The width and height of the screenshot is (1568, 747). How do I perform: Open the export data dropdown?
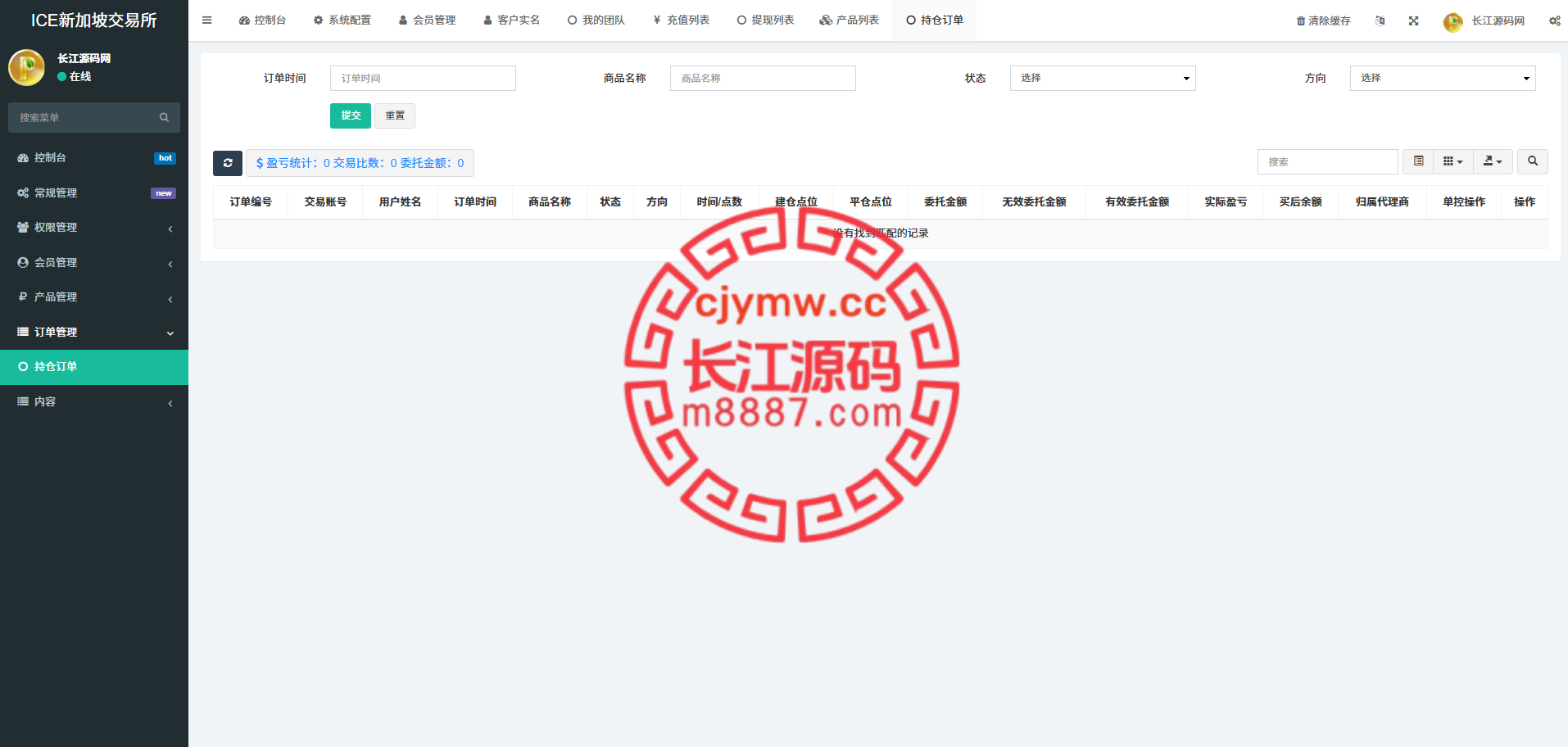click(1493, 161)
